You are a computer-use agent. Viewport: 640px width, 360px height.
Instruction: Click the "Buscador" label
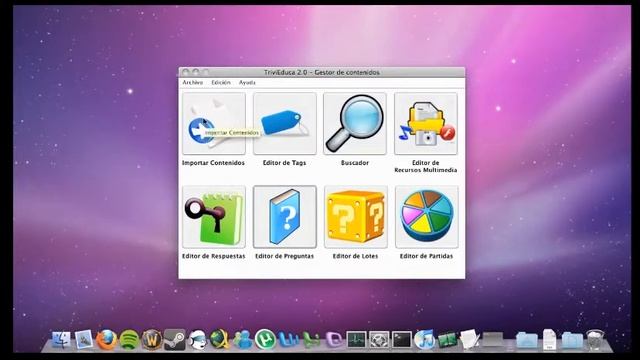click(355, 163)
